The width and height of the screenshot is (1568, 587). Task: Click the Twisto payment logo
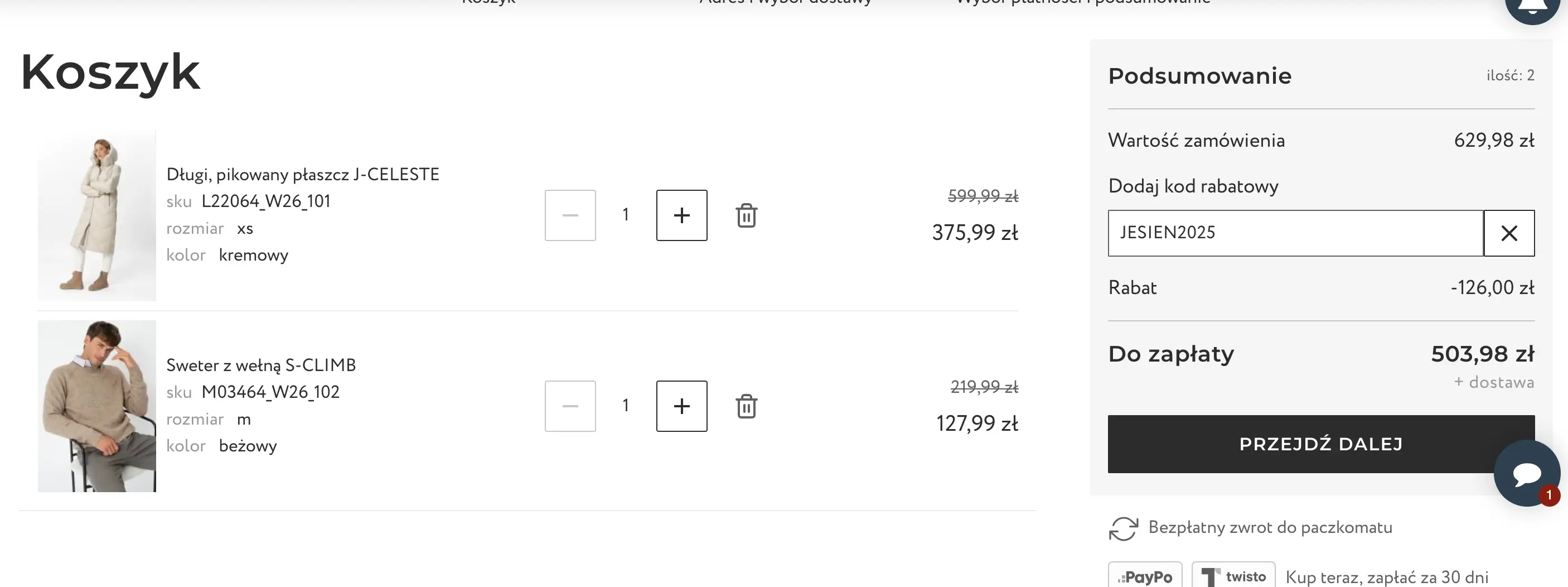[1233, 576]
